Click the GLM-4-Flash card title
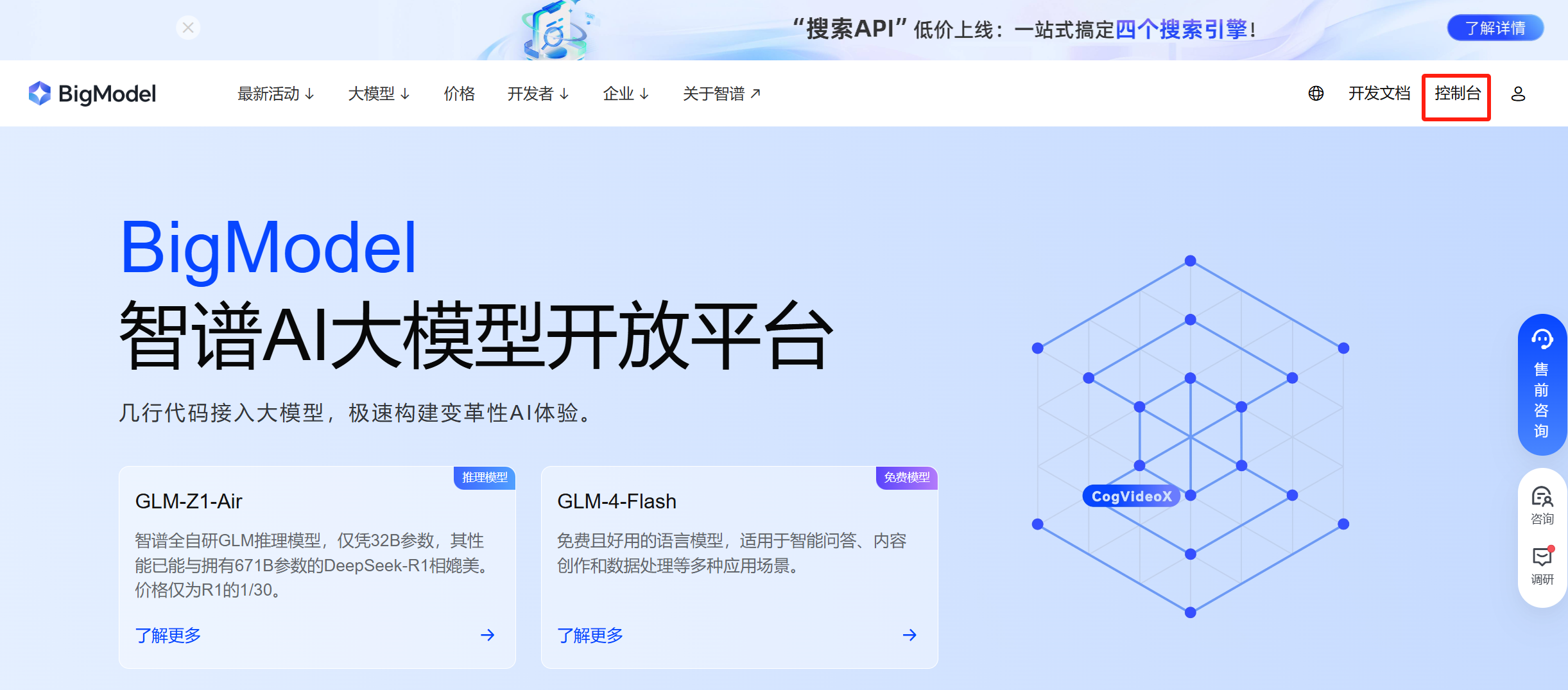 617,501
